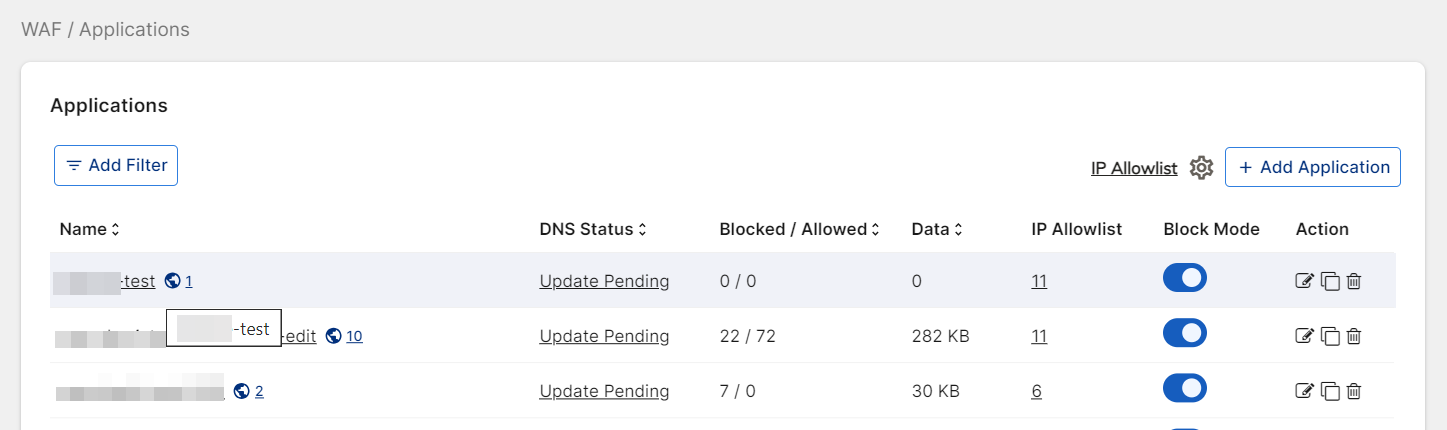This screenshot has width=1447, height=430.
Task: Duplicate the application with 282 KB data
Action: coord(1330,336)
